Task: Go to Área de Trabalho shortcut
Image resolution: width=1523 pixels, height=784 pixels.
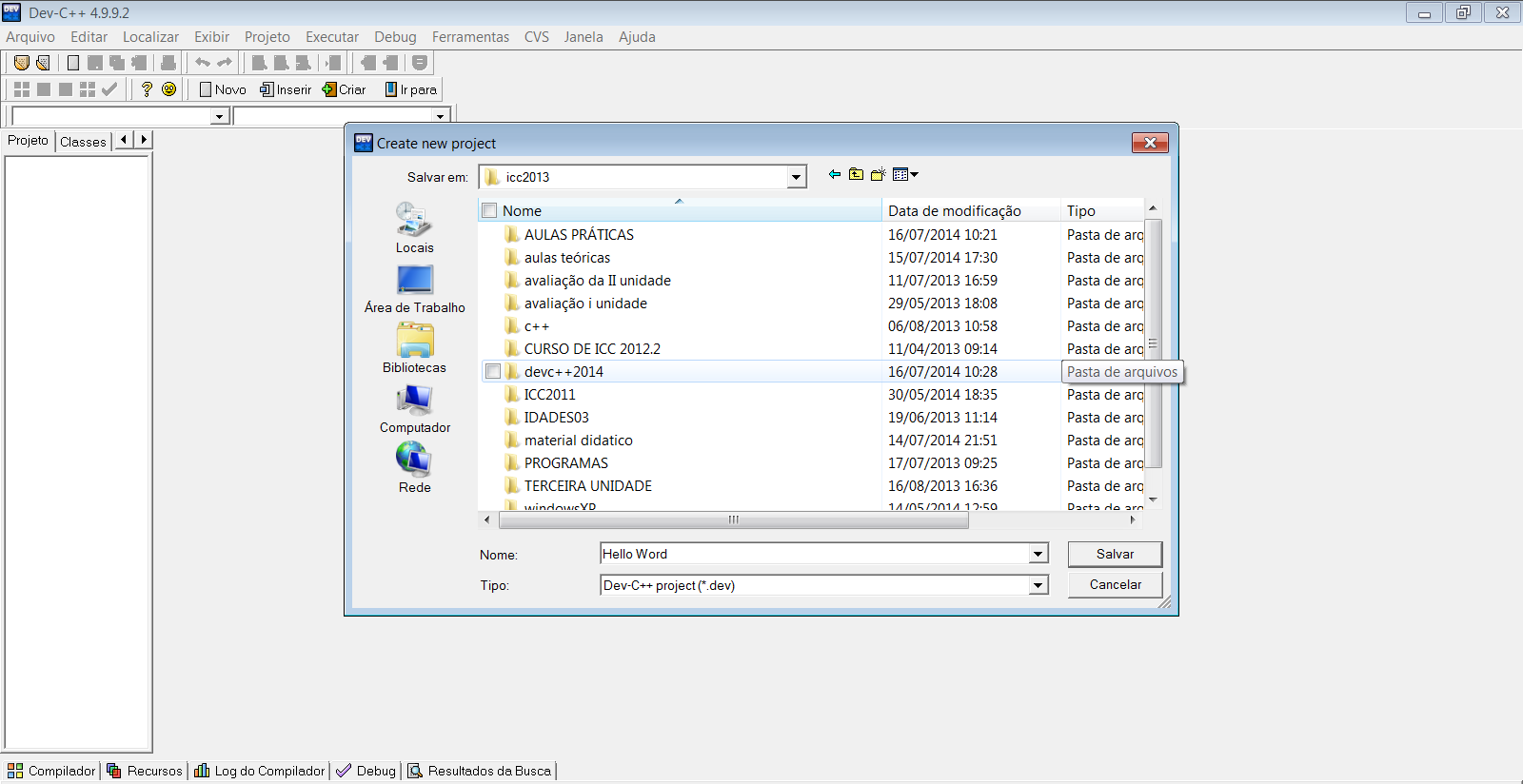Action: pyautogui.click(x=414, y=288)
